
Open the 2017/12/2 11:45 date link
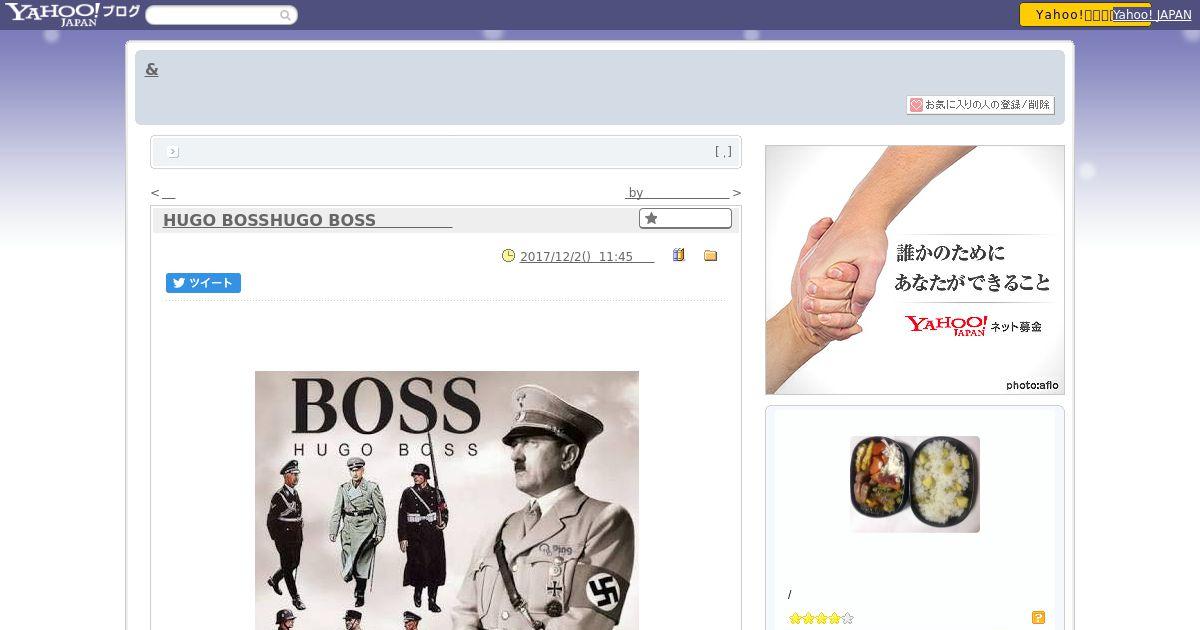587,257
